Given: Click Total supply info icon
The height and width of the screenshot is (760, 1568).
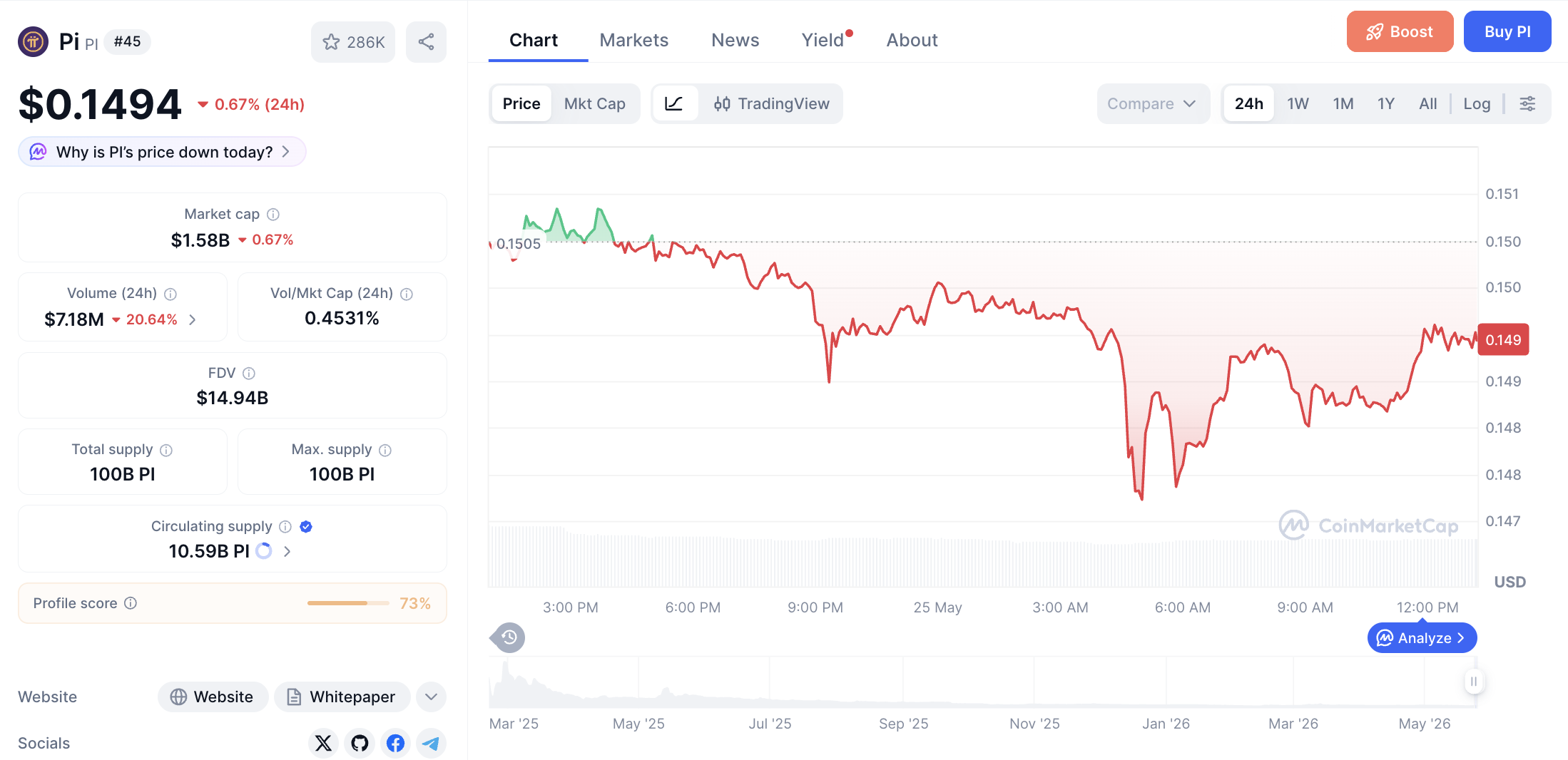Looking at the screenshot, I should 166,450.
